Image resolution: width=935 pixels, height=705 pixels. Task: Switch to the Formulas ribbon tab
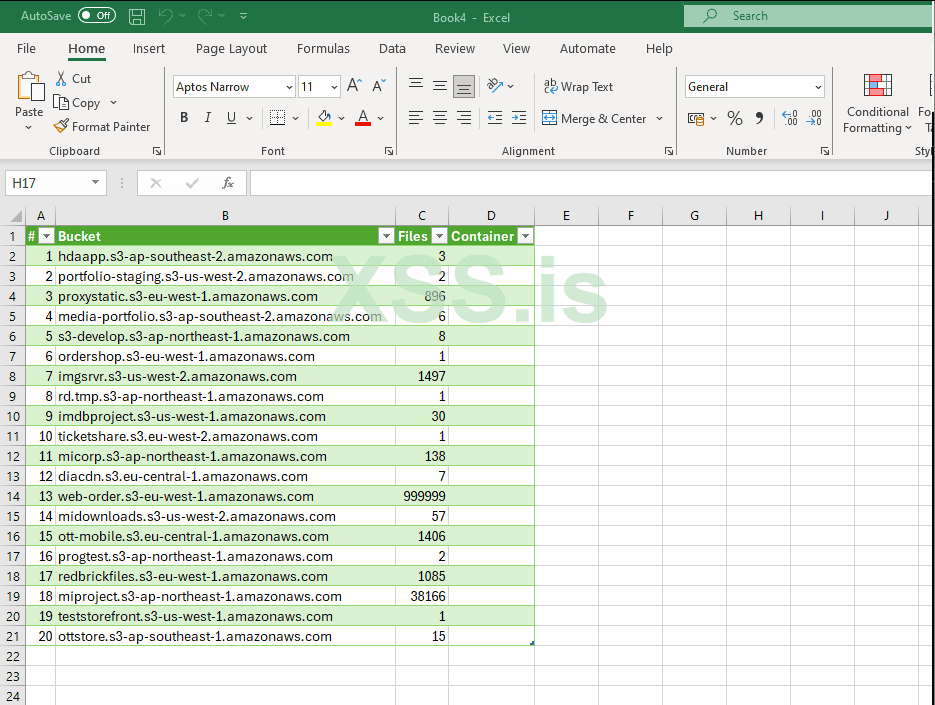[x=323, y=48]
